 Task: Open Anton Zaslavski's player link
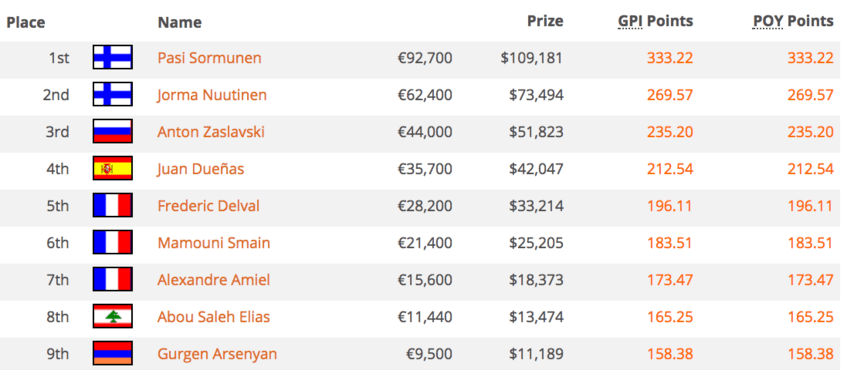tap(211, 132)
